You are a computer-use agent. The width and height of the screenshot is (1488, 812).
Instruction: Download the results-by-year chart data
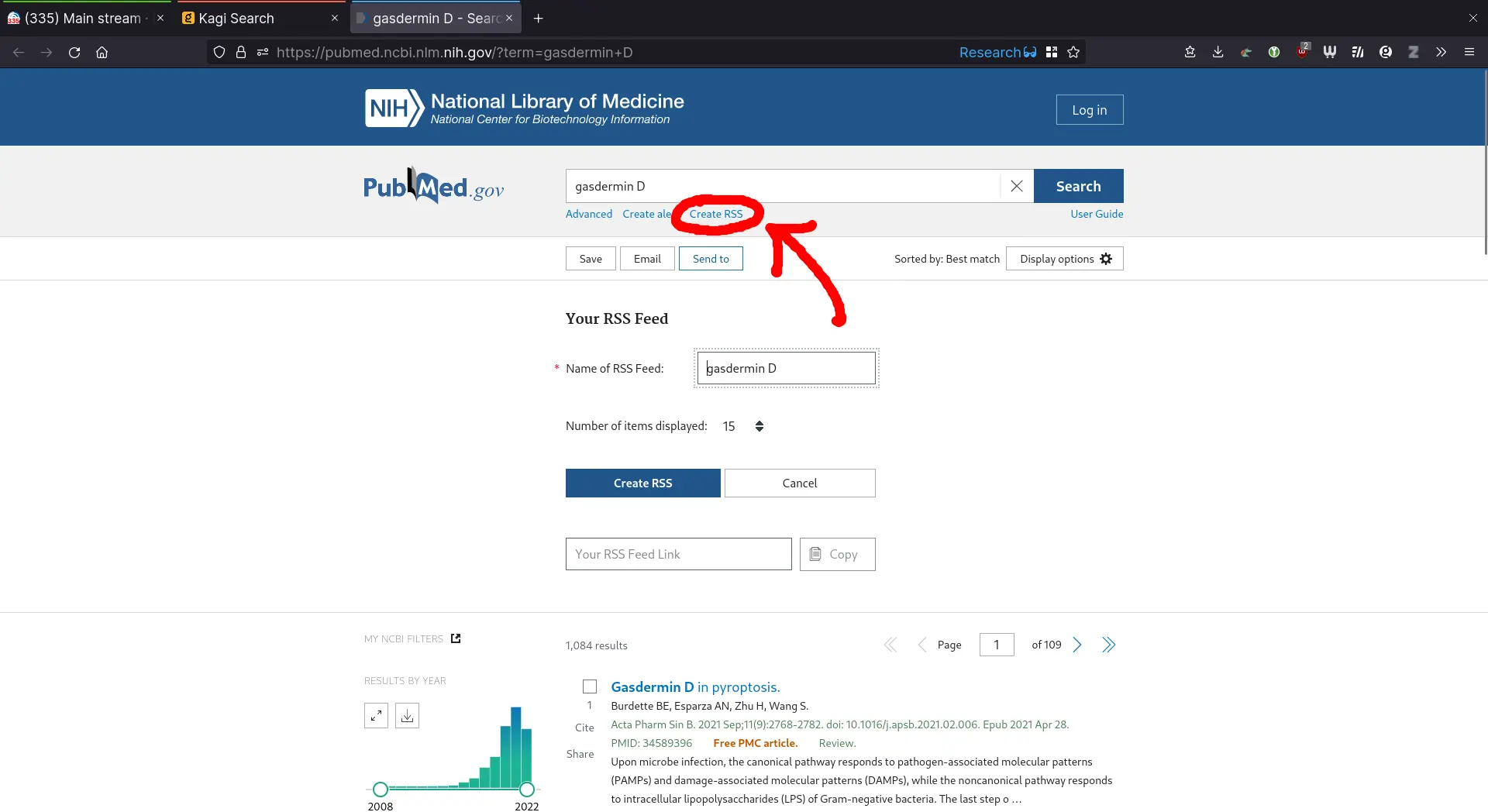pyautogui.click(x=407, y=715)
